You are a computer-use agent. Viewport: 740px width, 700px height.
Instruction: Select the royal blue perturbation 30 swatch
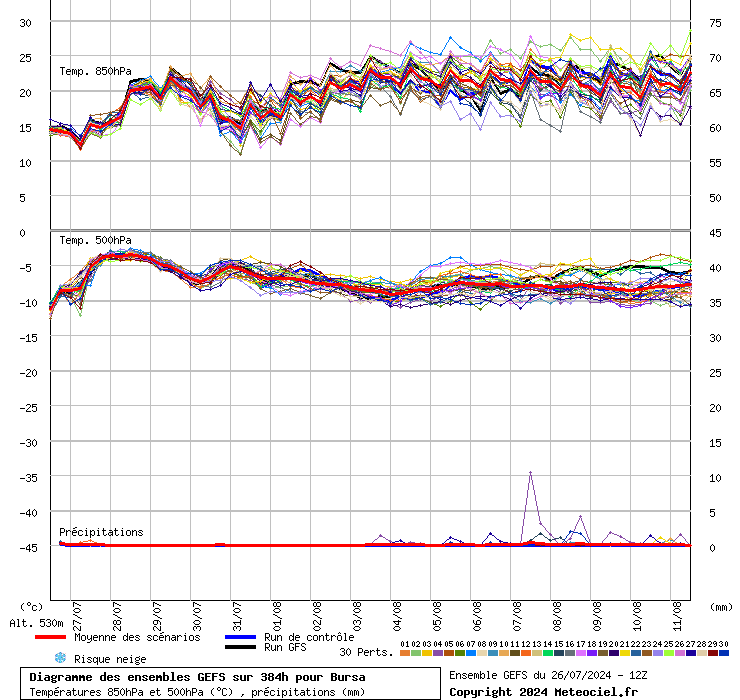[x=723, y=653]
